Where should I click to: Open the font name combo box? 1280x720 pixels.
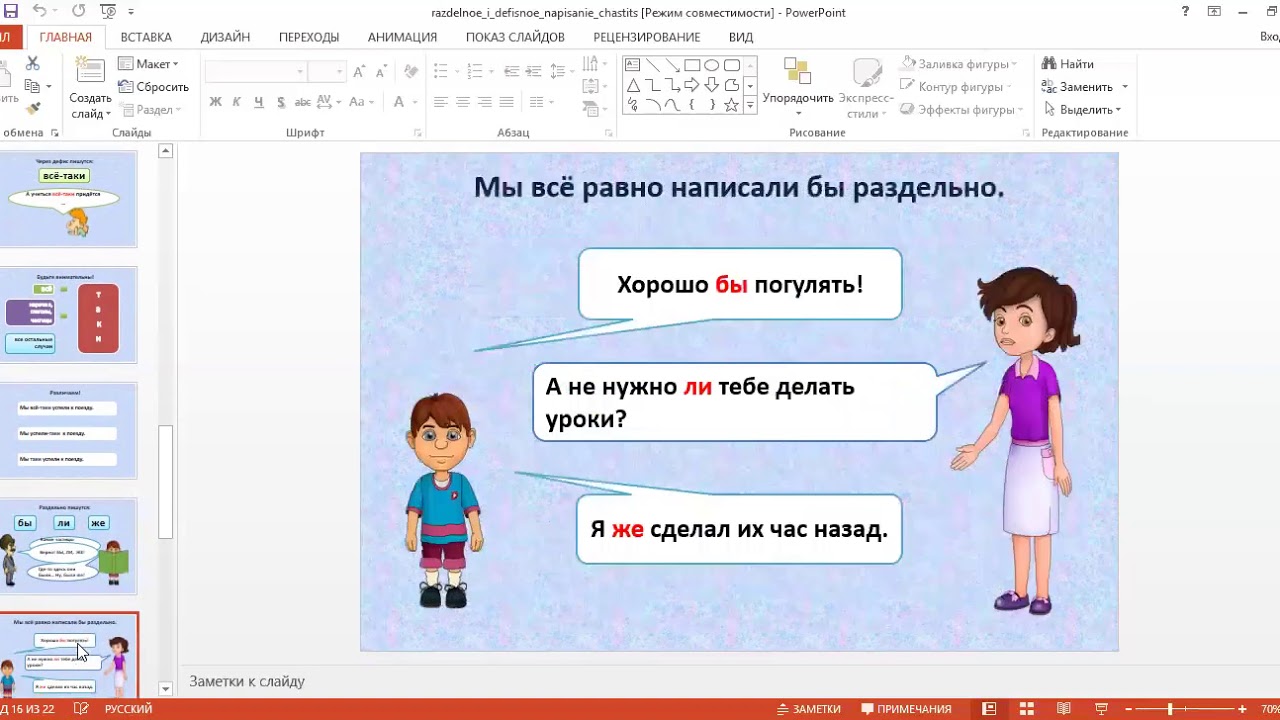256,72
